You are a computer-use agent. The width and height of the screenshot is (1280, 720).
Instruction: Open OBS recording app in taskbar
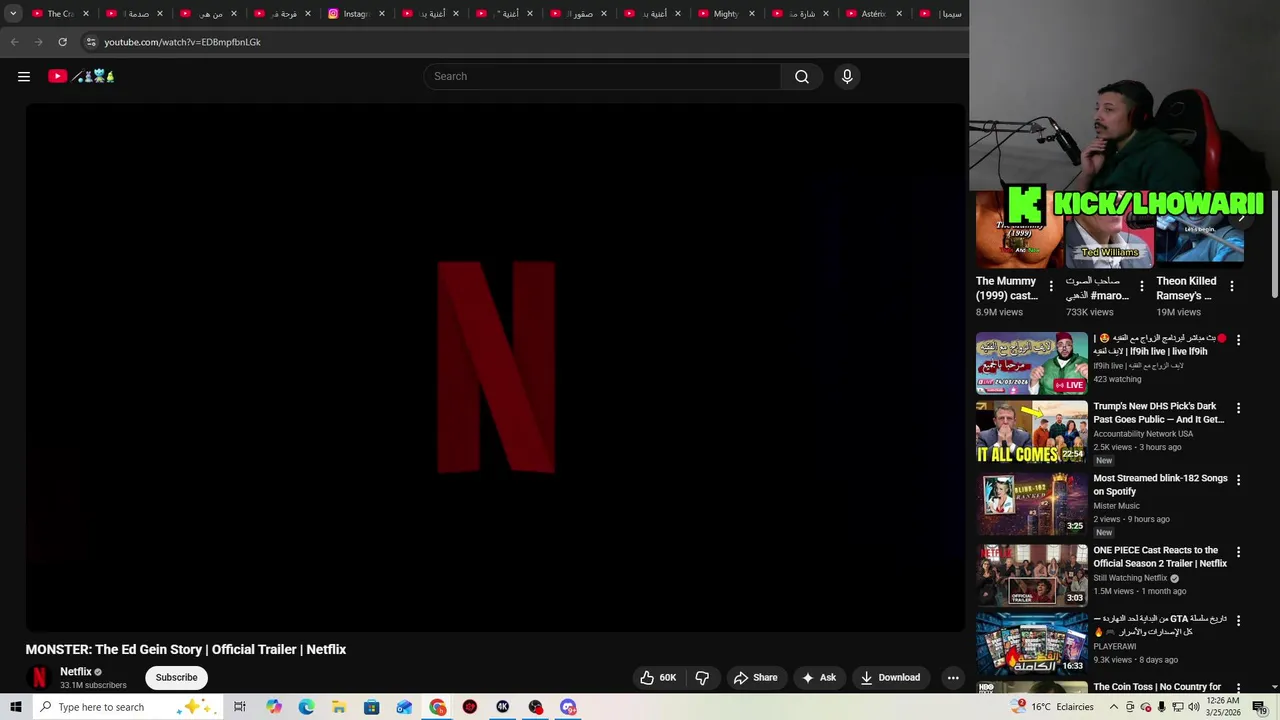click(x=536, y=707)
